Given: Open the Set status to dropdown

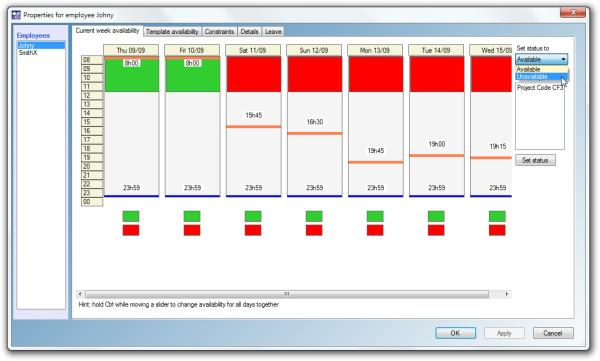Looking at the screenshot, I should tap(541, 59).
